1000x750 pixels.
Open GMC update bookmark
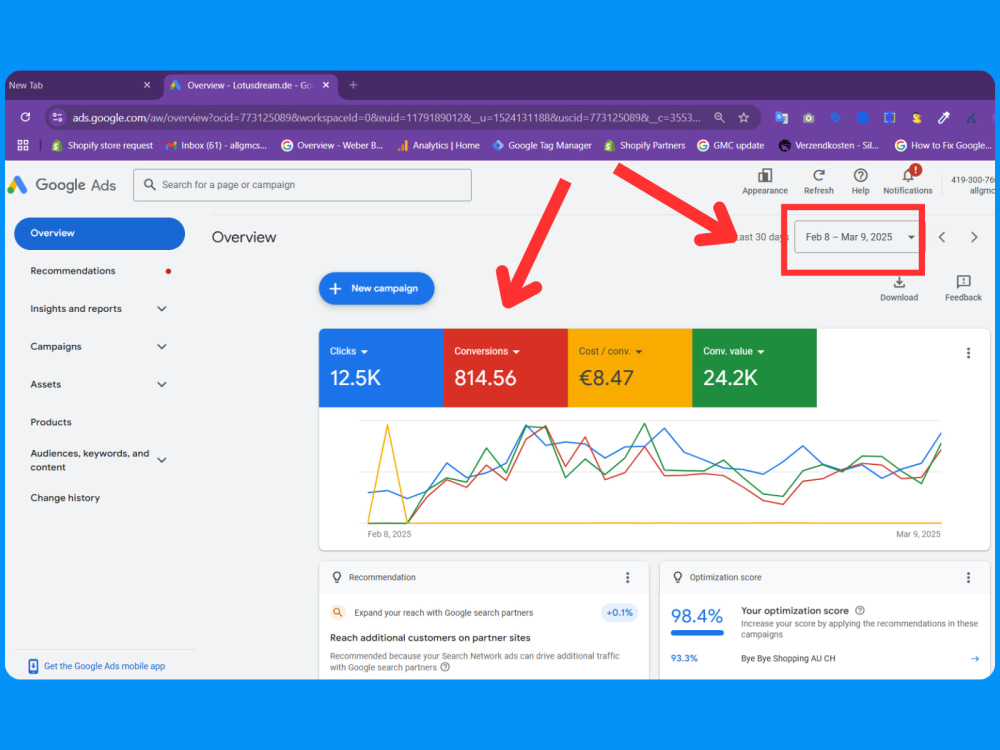tap(731, 145)
